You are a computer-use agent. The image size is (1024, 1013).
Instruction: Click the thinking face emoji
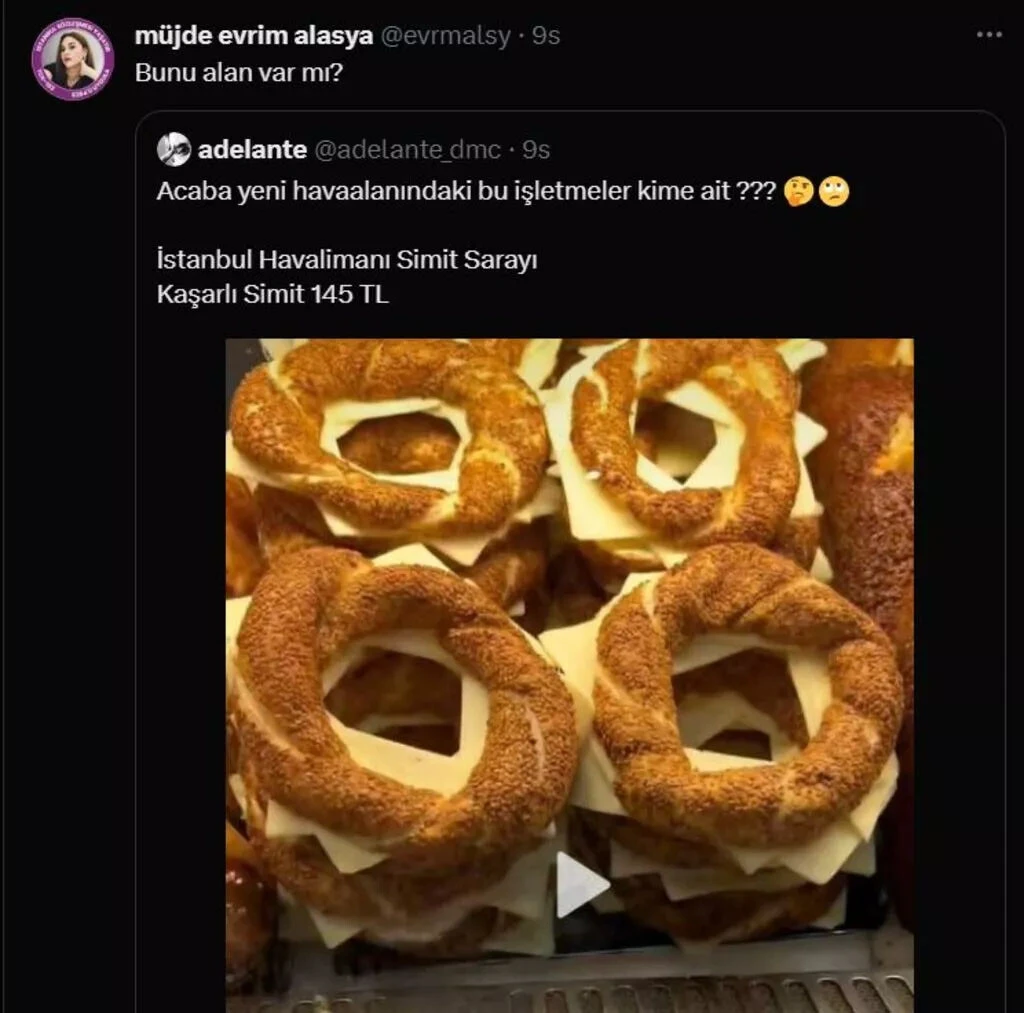pyautogui.click(x=798, y=192)
